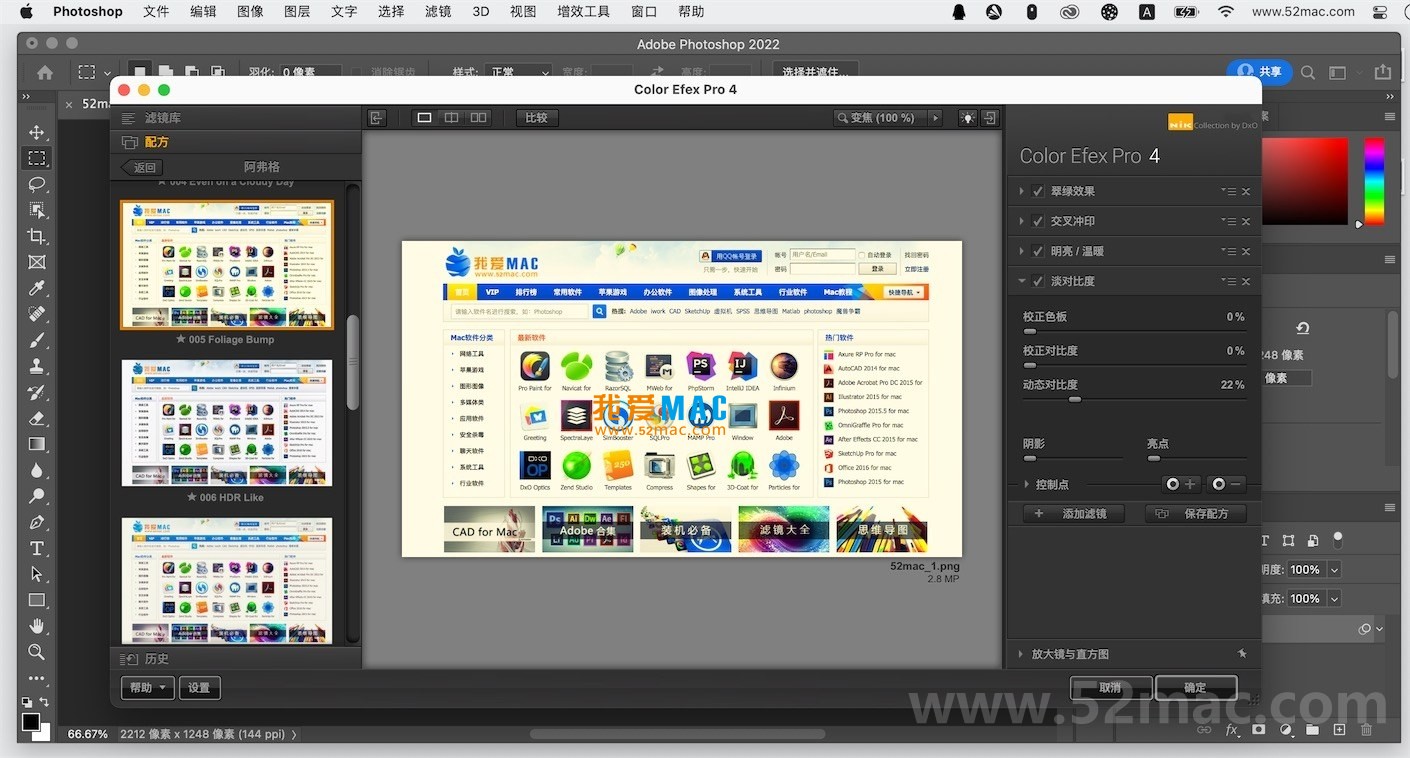
Task: Select the Brush tool
Action: [37, 340]
